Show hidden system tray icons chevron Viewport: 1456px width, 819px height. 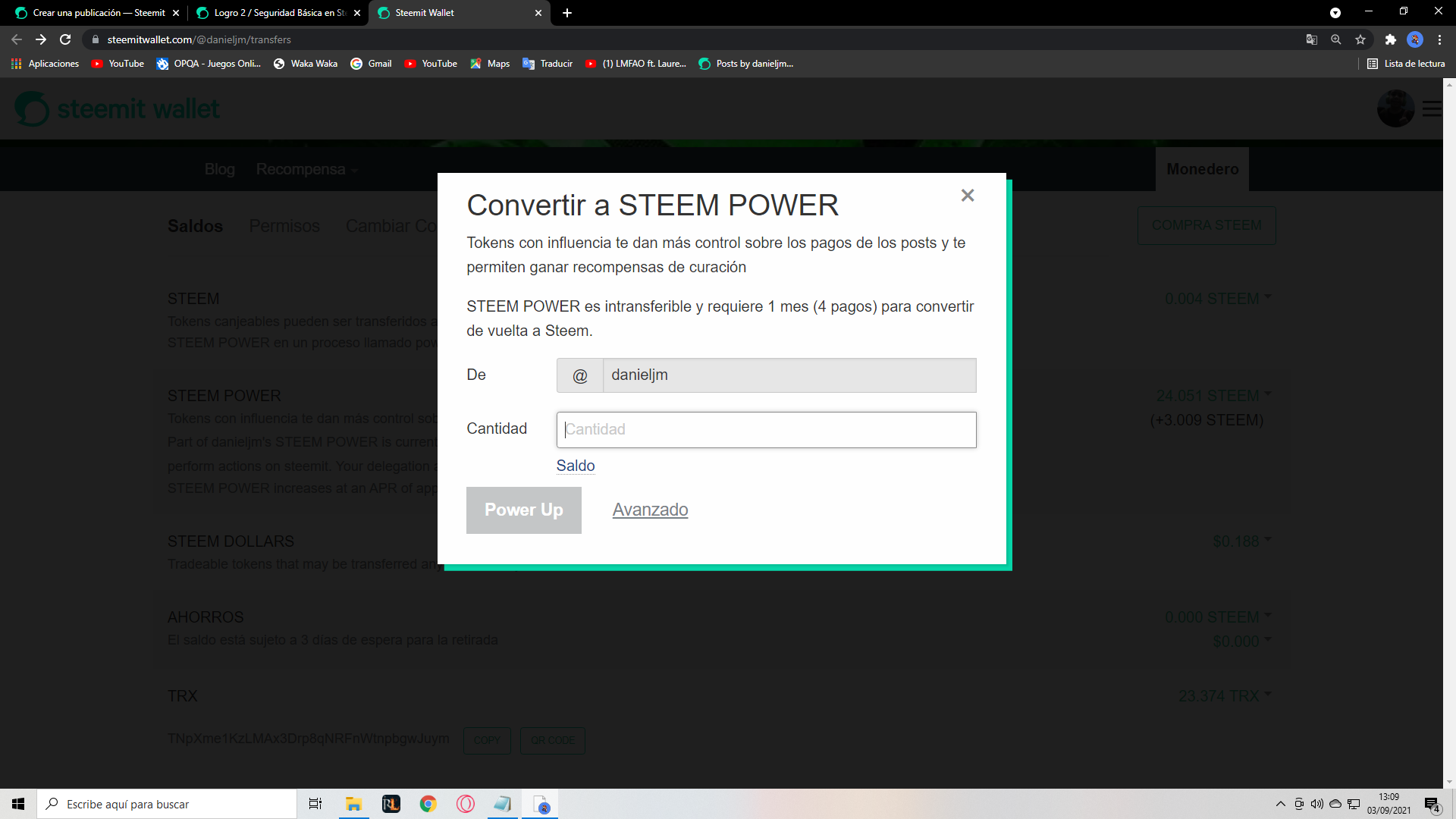point(1280,804)
